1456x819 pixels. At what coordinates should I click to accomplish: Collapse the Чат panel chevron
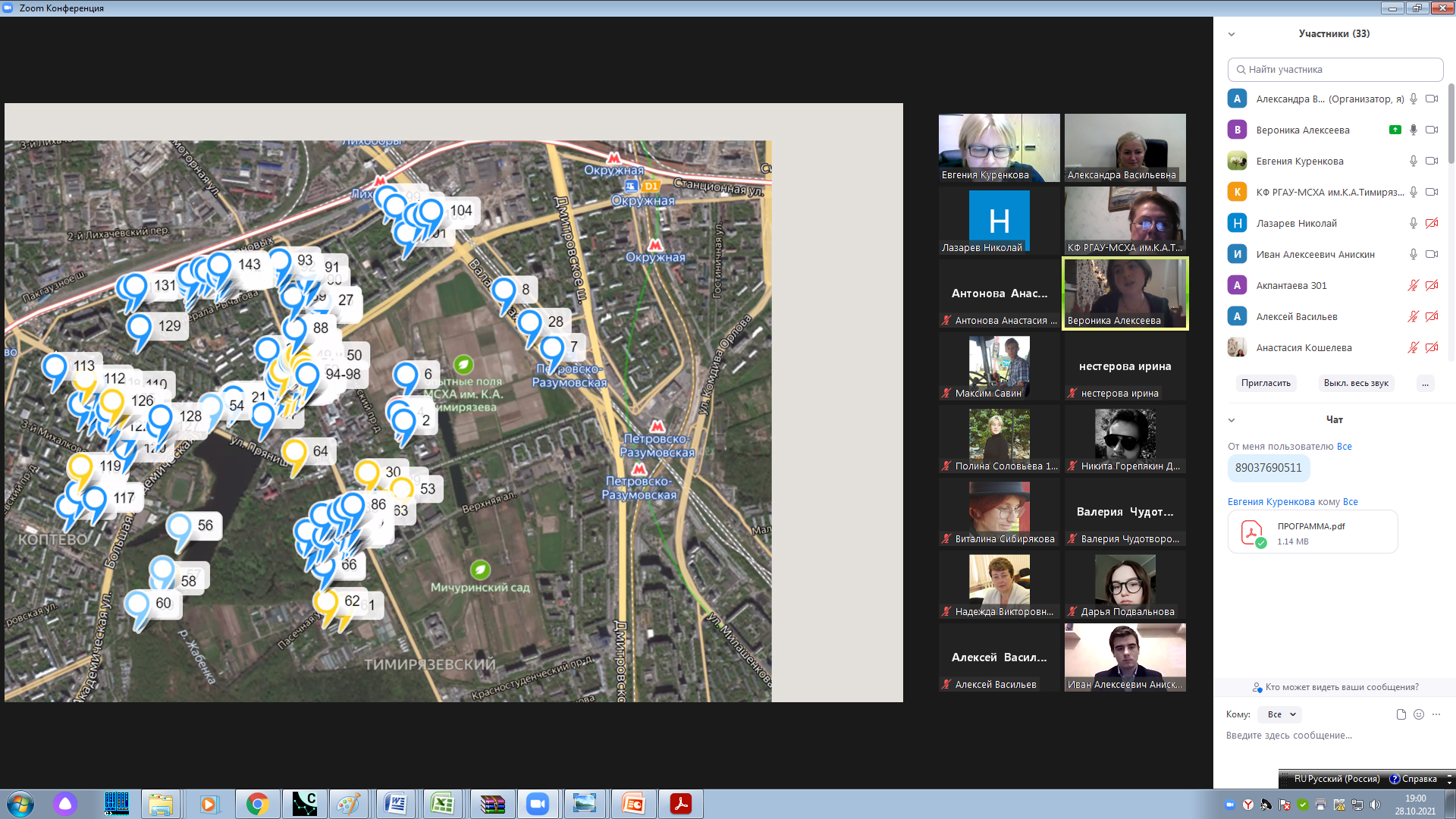click(x=1232, y=420)
